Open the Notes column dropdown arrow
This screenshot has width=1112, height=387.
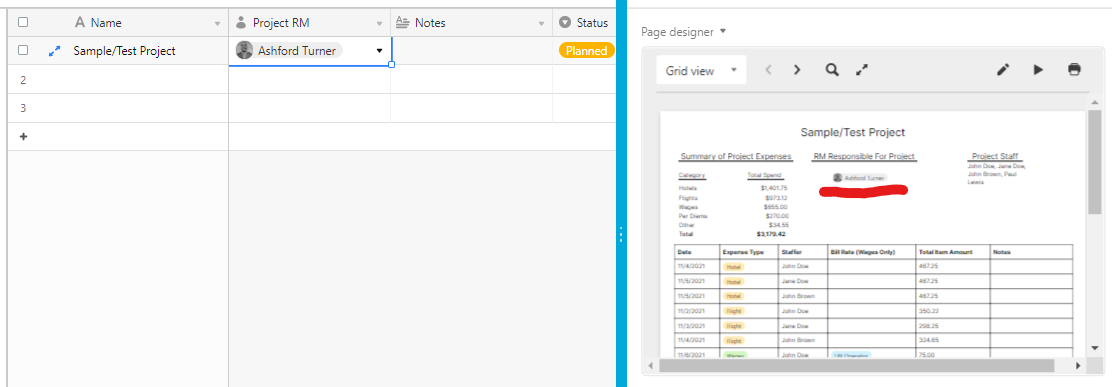542,24
